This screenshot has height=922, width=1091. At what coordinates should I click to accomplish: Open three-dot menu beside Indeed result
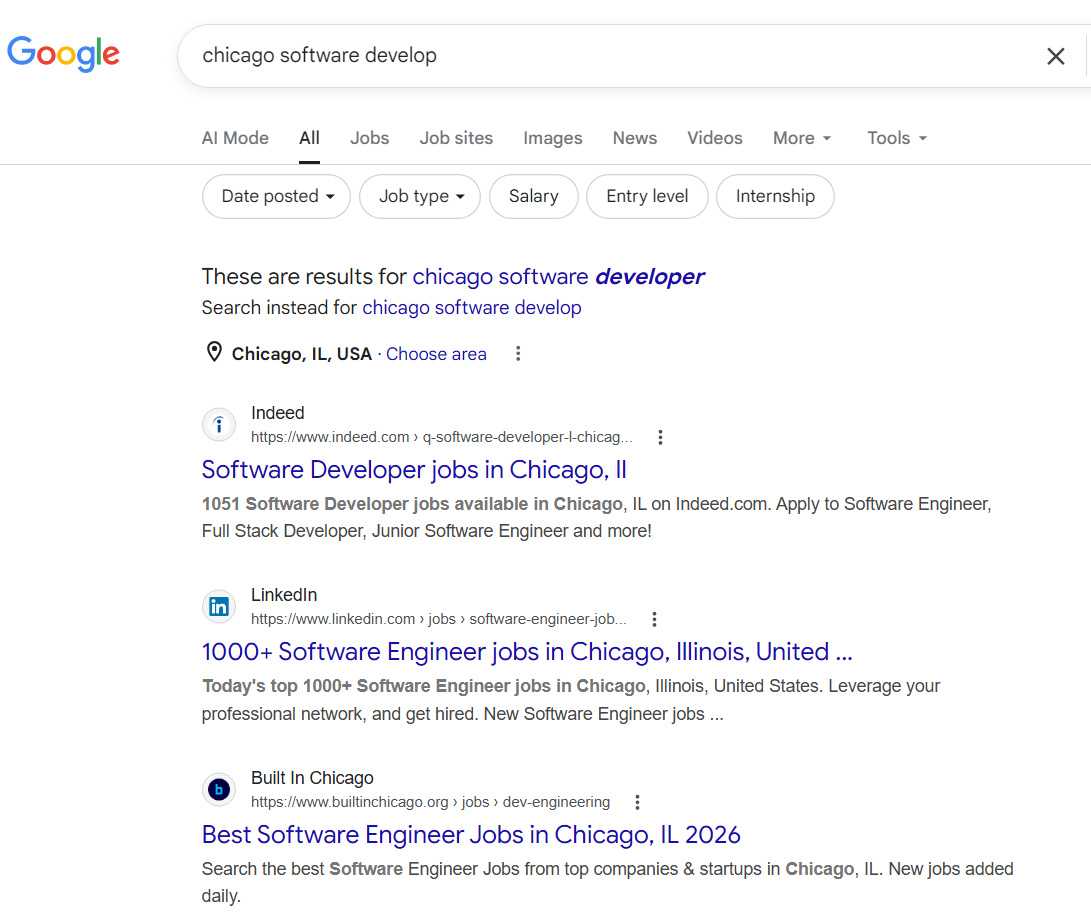click(x=660, y=437)
